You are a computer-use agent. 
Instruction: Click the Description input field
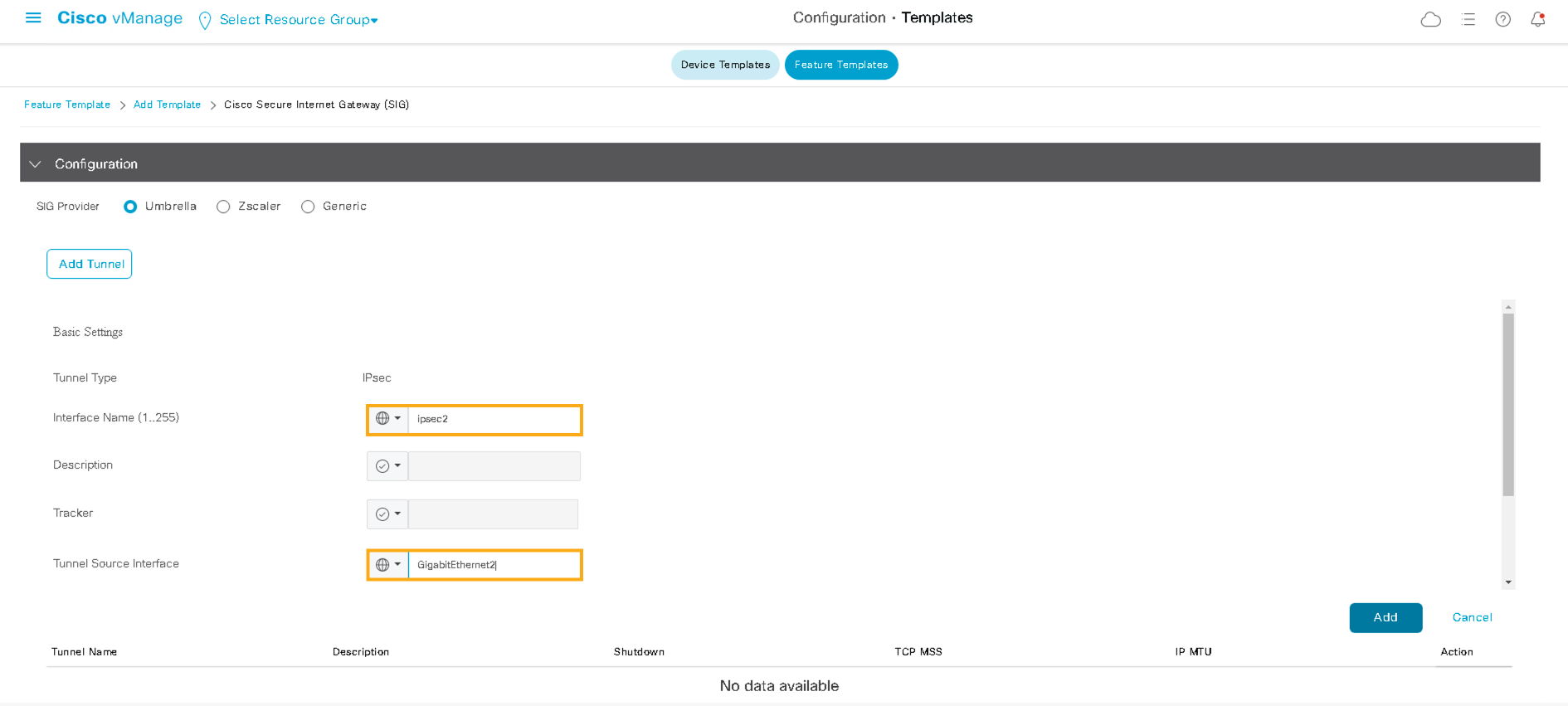click(494, 466)
